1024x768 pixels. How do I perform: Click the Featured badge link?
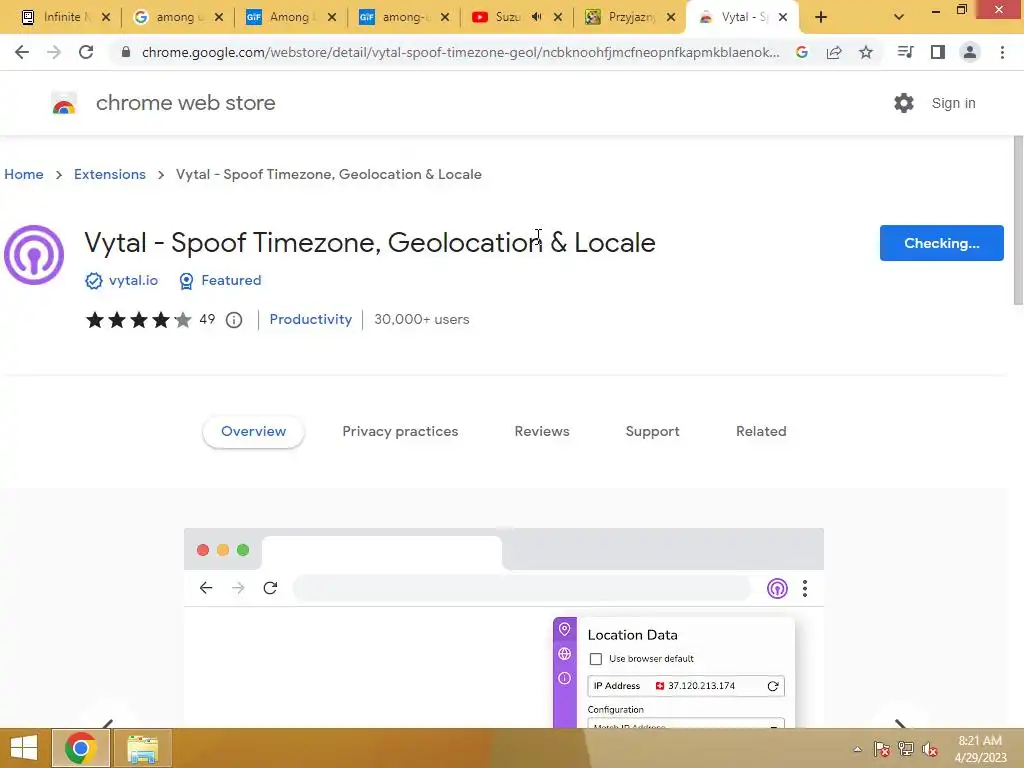click(231, 281)
